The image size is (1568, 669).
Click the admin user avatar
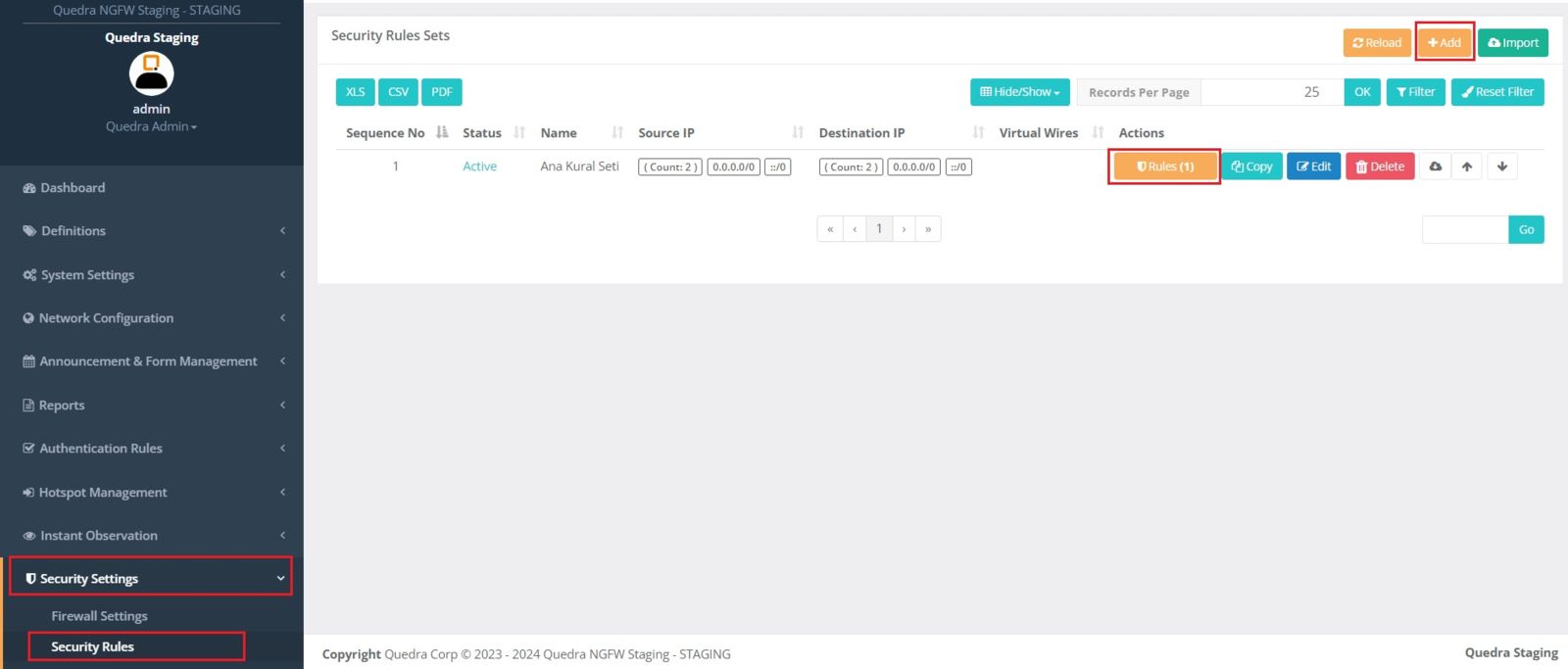(x=151, y=73)
